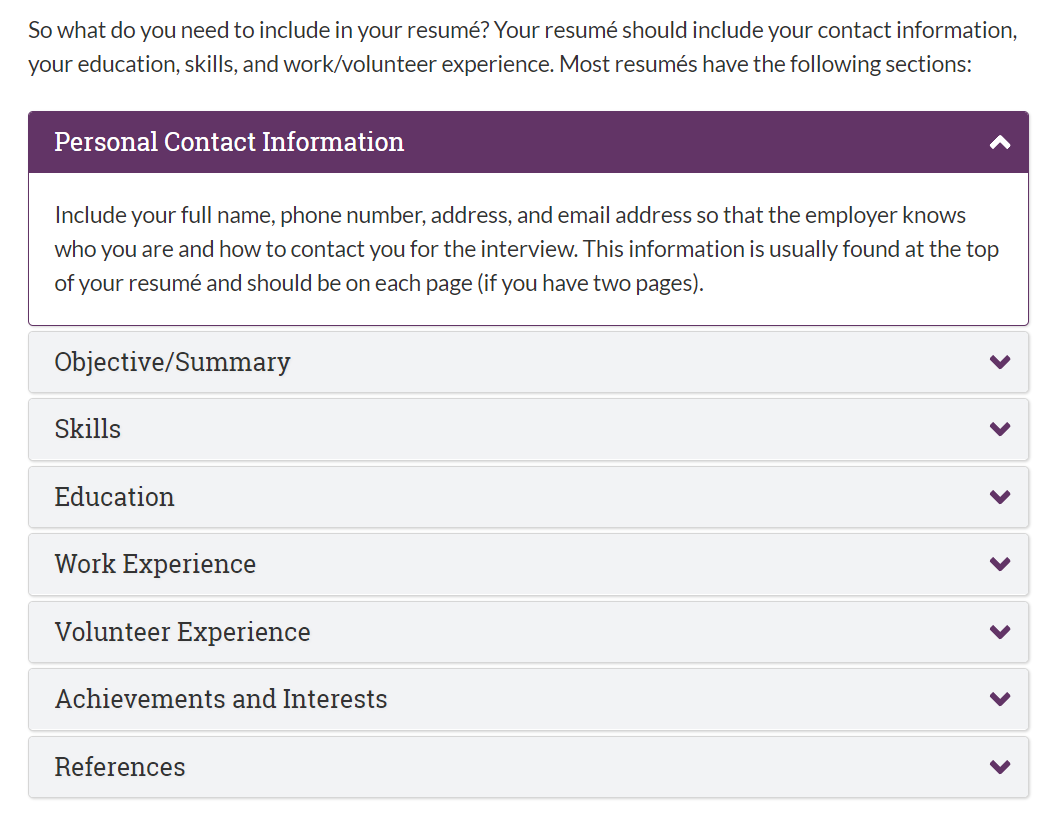Expand the References section
This screenshot has height=816, width=1064.
coord(528,766)
